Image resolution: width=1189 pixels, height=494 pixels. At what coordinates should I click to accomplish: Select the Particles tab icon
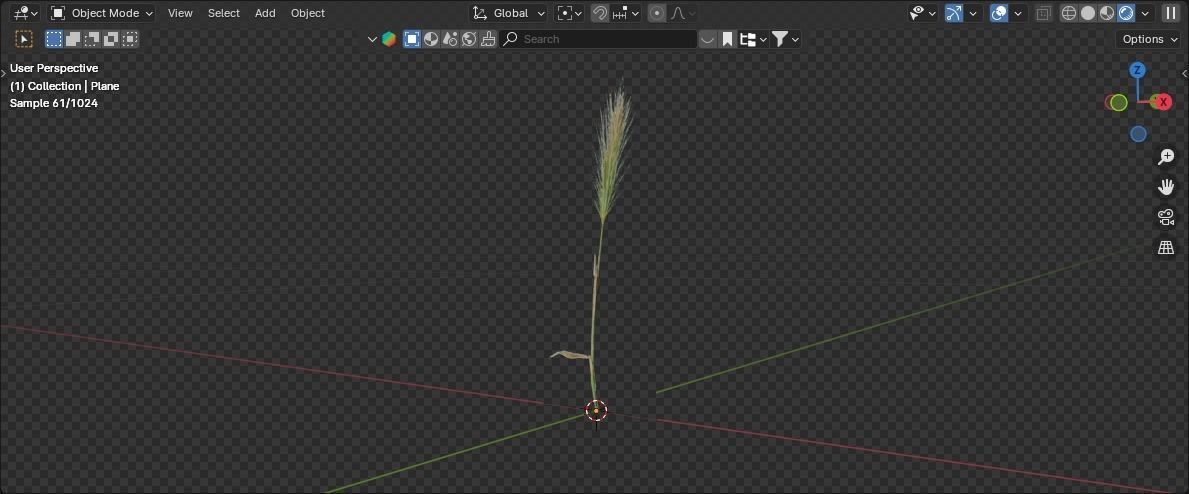[x=450, y=39]
